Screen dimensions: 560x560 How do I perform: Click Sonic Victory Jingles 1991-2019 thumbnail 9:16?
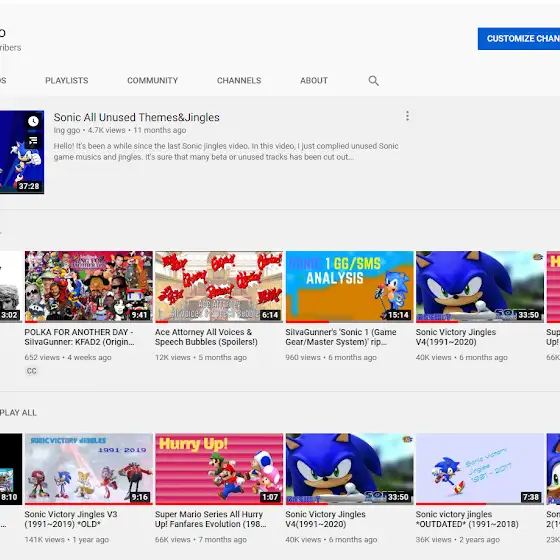89,469
